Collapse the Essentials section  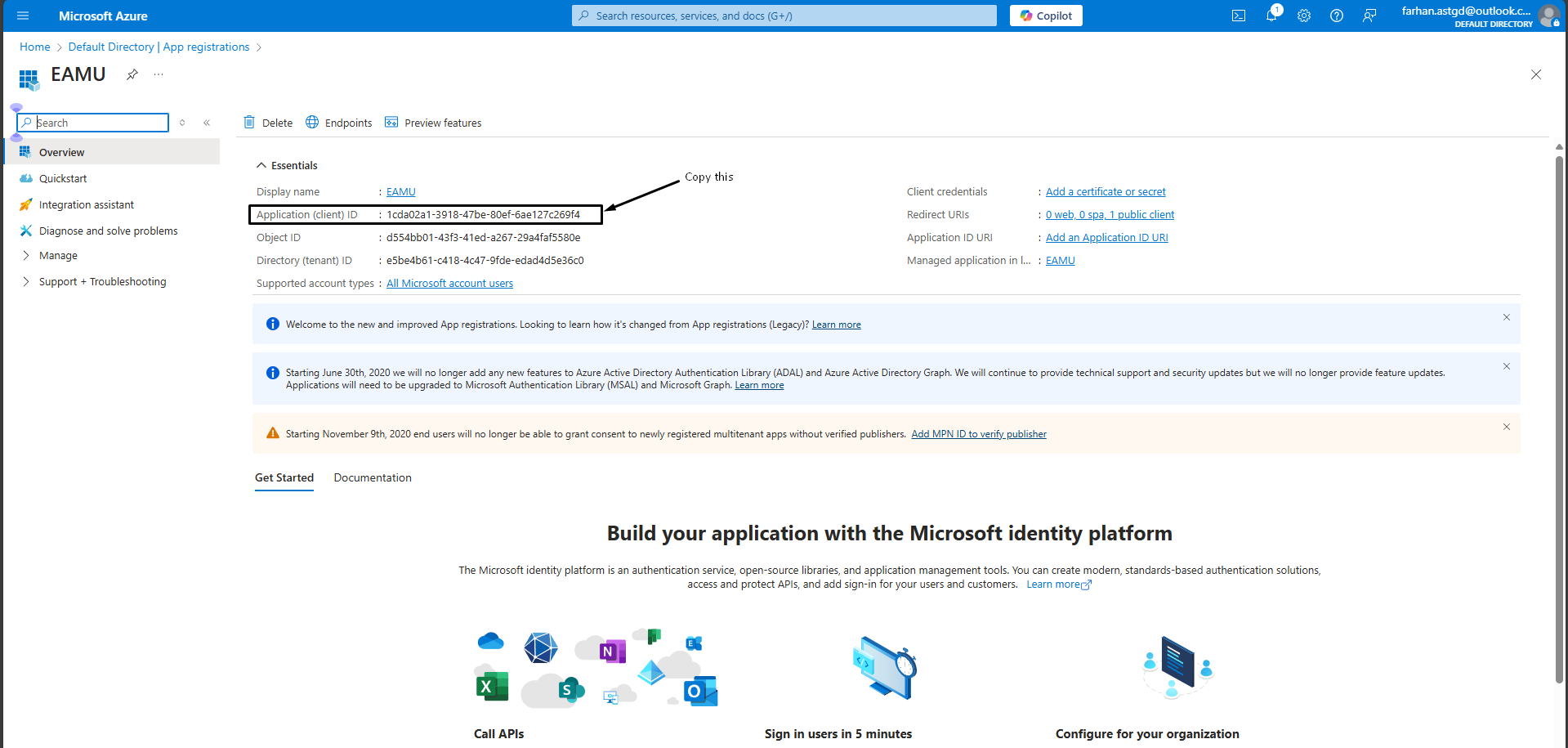[261, 164]
